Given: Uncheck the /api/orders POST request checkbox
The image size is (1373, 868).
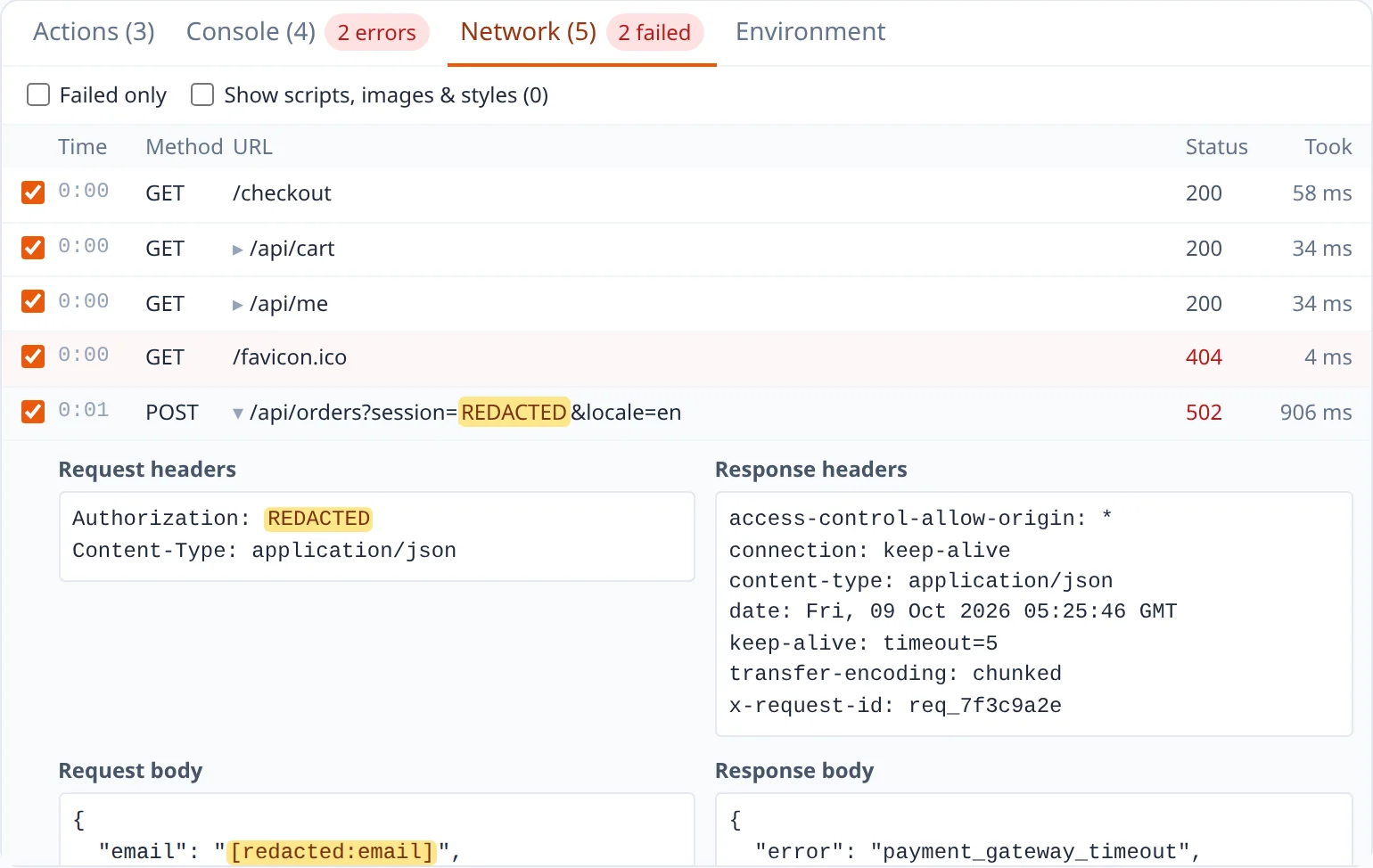Looking at the screenshot, I should pyautogui.click(x=33, y=412).
